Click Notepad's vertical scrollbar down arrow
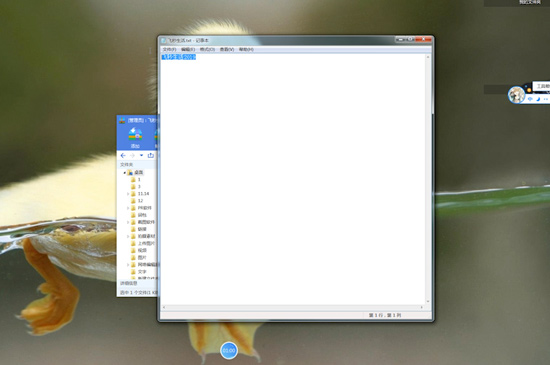Screen dimensions: 550x365 tap(428, 301)
